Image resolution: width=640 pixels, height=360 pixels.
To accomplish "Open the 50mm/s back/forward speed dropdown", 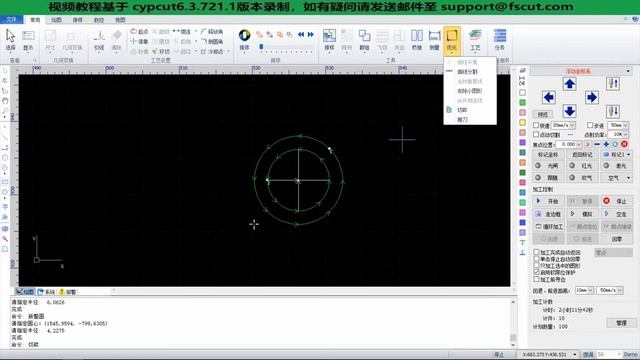I will [620, 290].
